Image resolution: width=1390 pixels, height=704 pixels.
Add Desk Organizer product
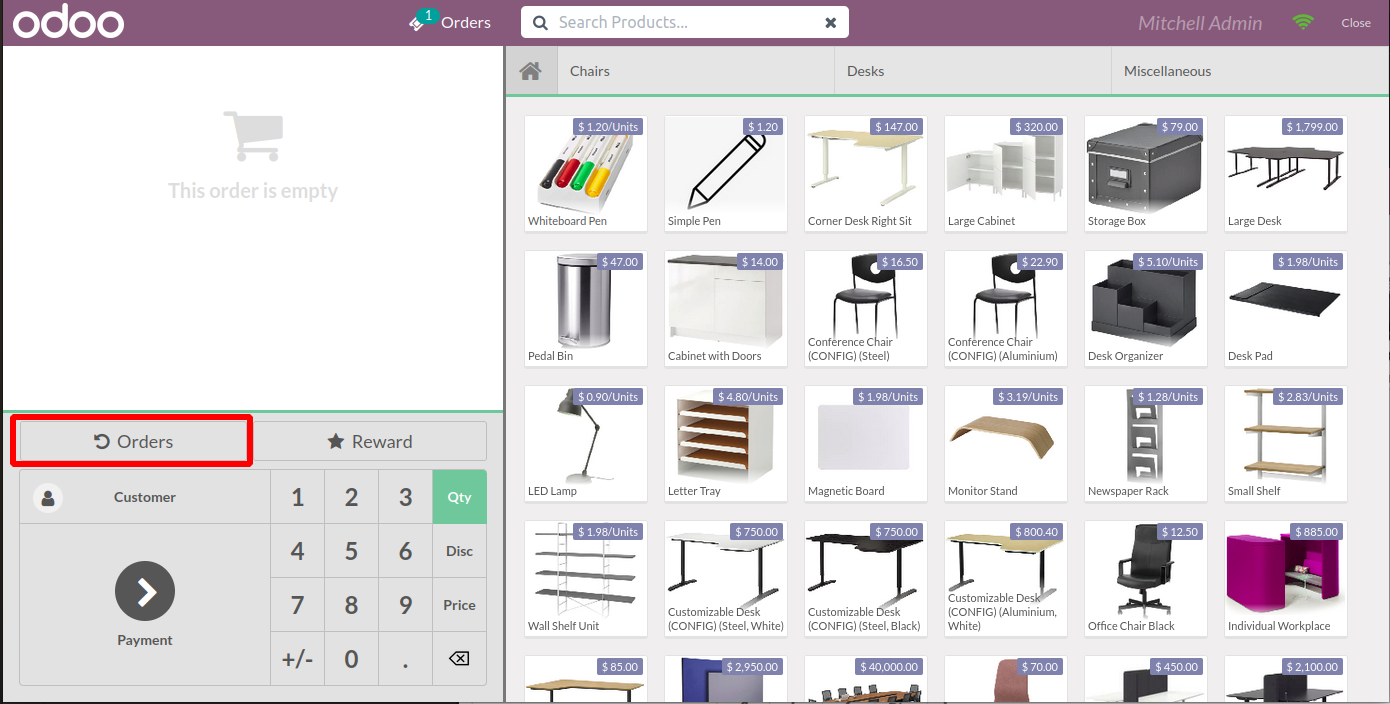(x=1146, y=309)
